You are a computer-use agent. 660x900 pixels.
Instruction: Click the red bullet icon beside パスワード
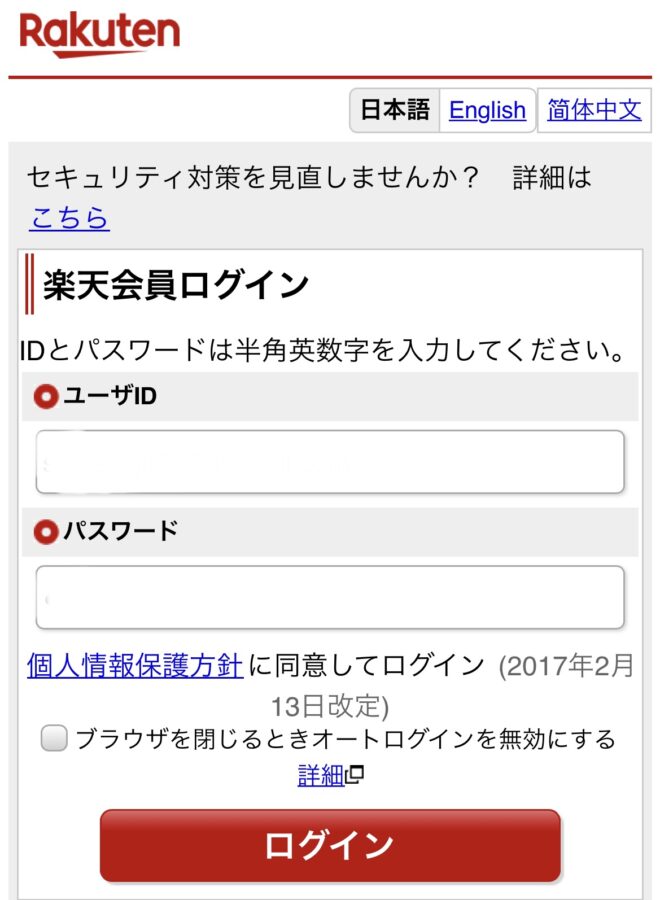[x=46, y=532]
